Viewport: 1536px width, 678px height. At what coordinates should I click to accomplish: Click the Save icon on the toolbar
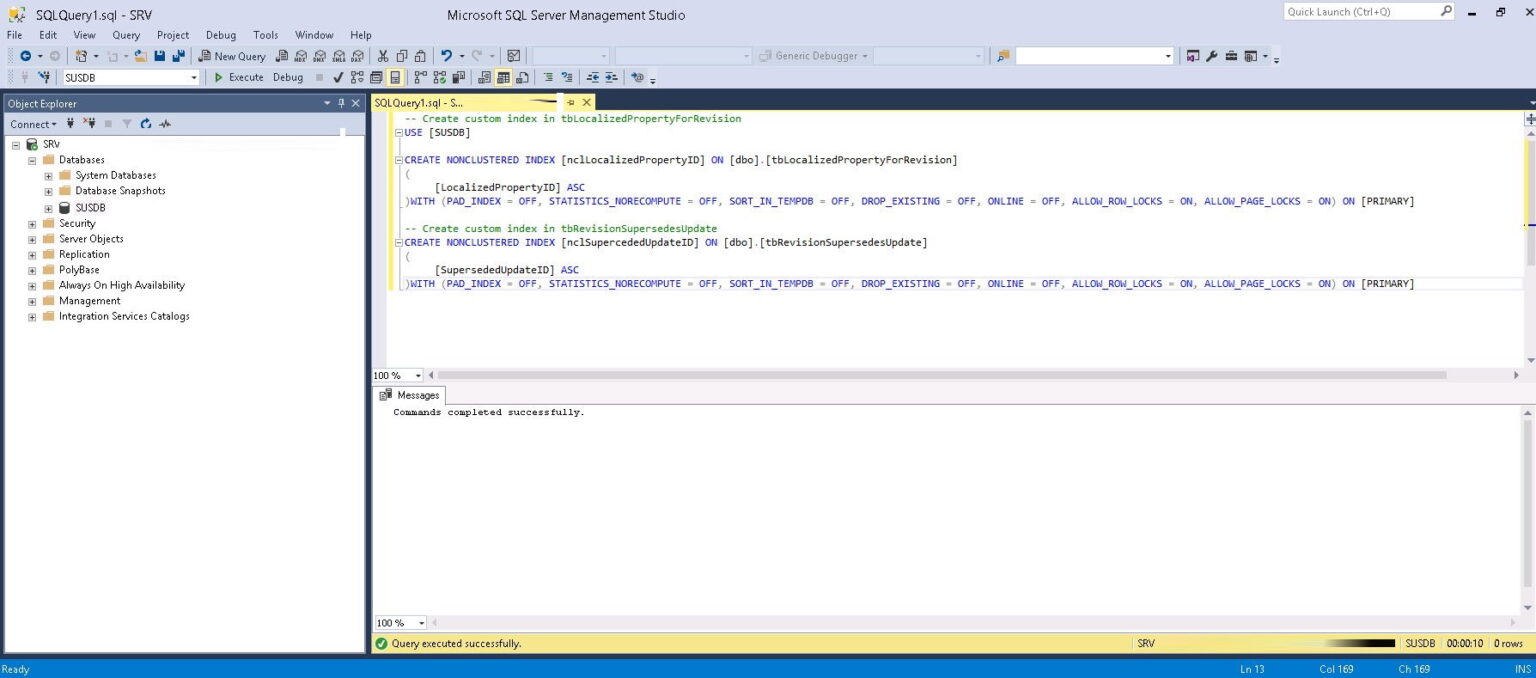160,56
